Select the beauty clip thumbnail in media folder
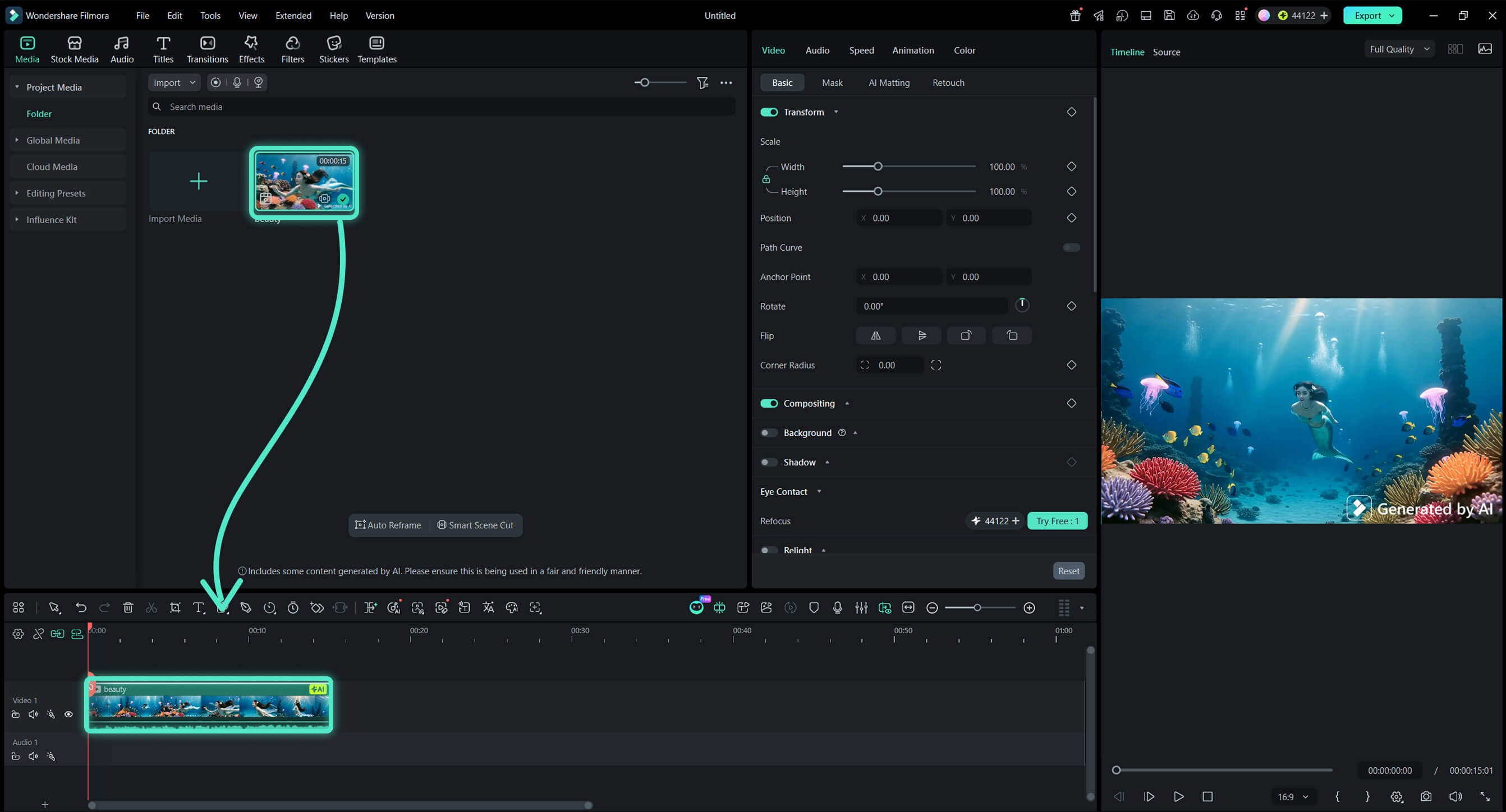 pos(304,182)
